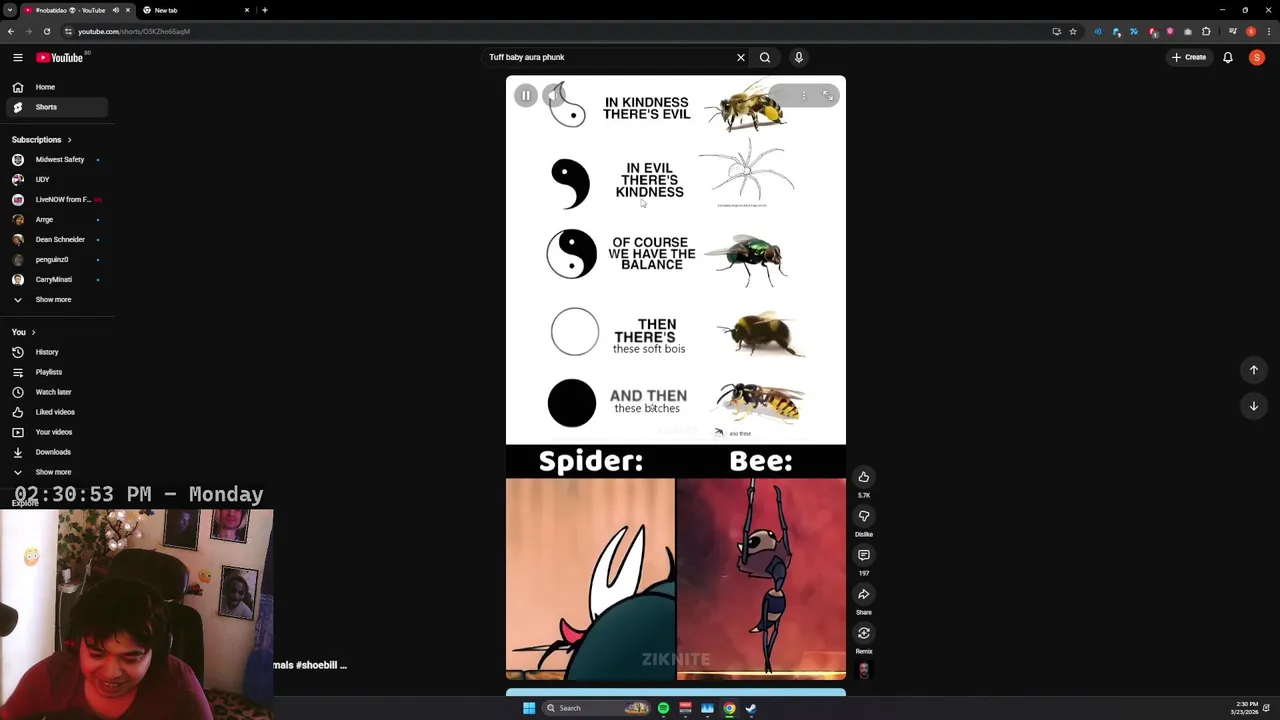Open Arrge channel subscription
Image resolution: width=1280 pixels, height=720 pixels.
click(x=57, y=219)
